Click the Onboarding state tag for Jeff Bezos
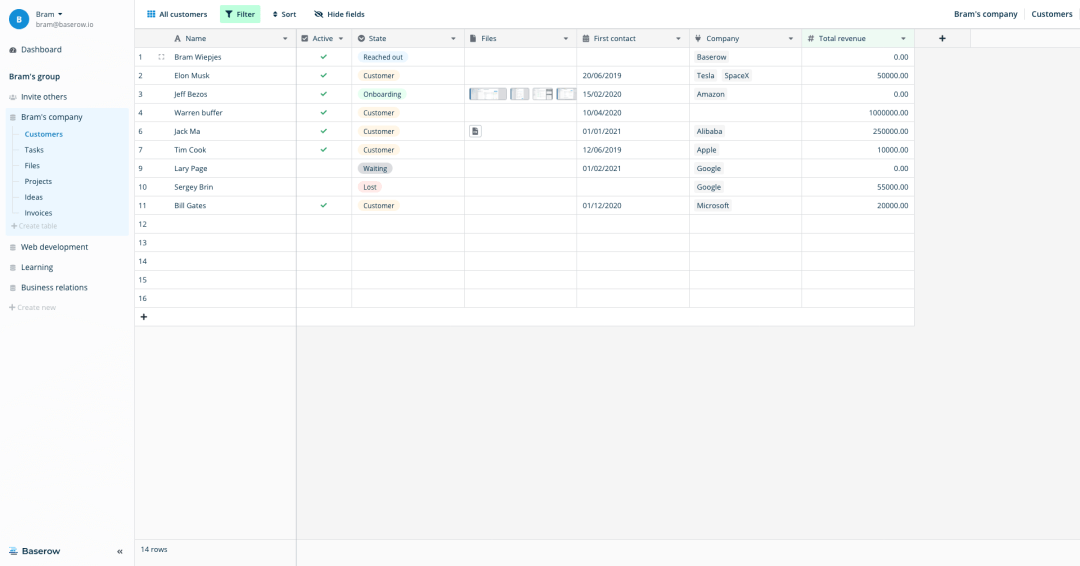The height and width of the screenshot is (566, 1080). tap(382, 94)
